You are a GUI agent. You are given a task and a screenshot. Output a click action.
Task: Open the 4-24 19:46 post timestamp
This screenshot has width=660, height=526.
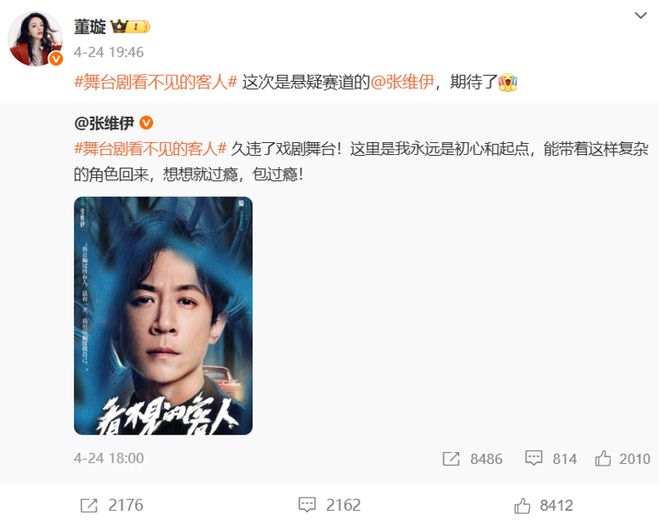[109, 52]
